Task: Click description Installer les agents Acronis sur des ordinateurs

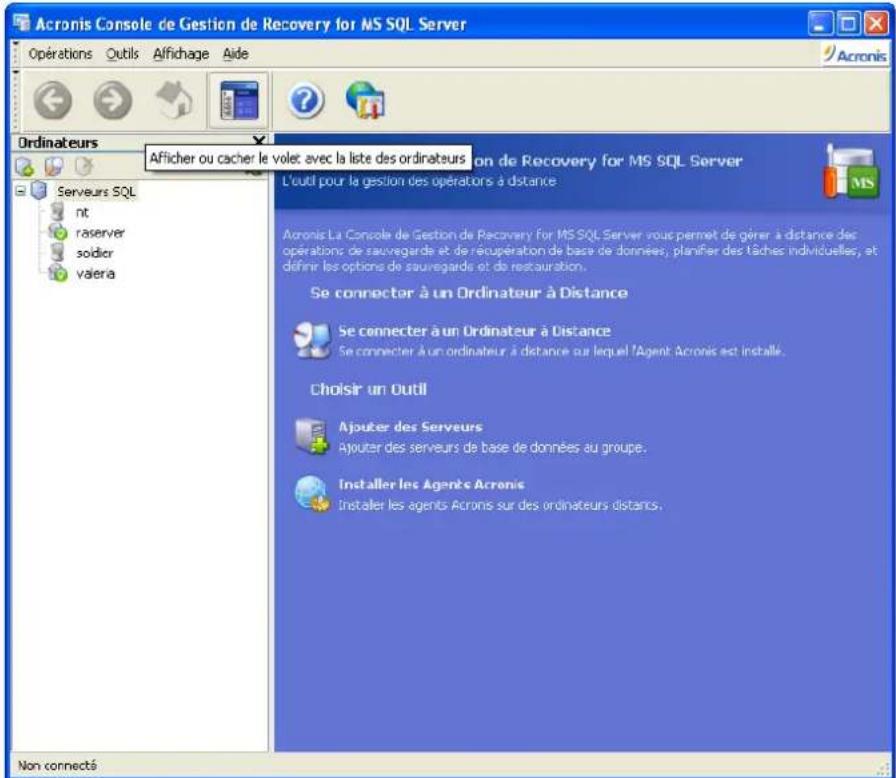Action: point(500,505)
